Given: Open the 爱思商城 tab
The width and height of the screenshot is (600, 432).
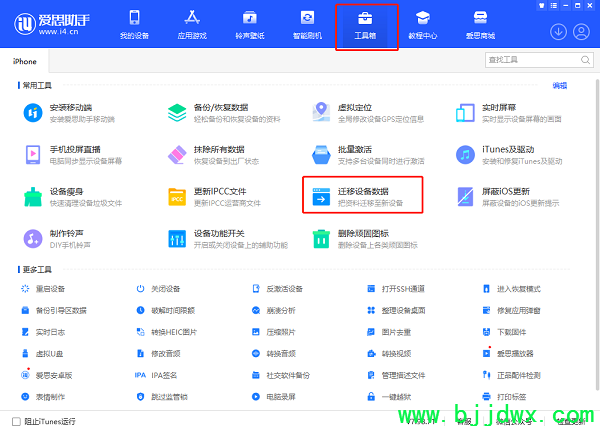Looking at the screenshot, I should 480,25.
